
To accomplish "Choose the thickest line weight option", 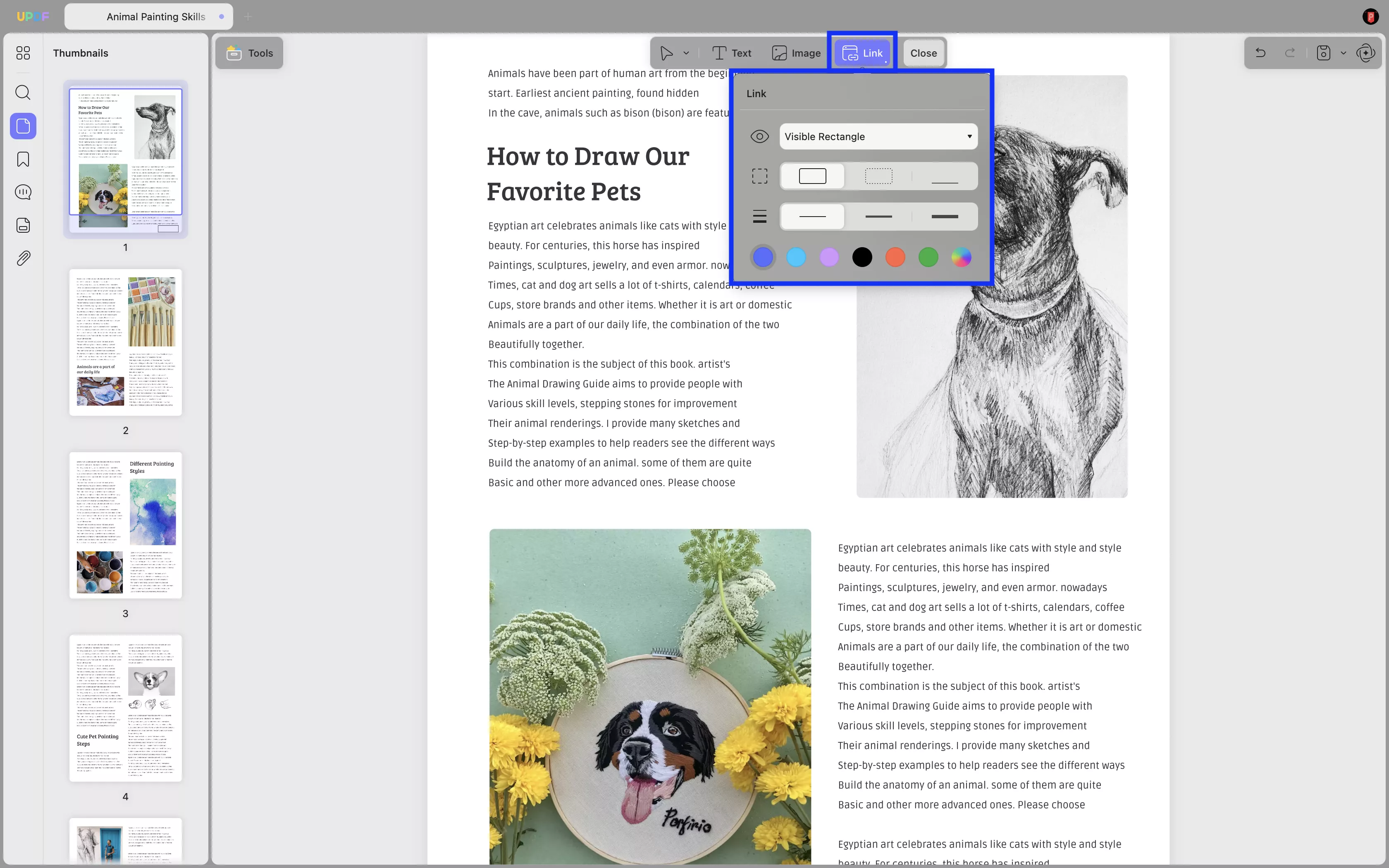I will (945, 217).
